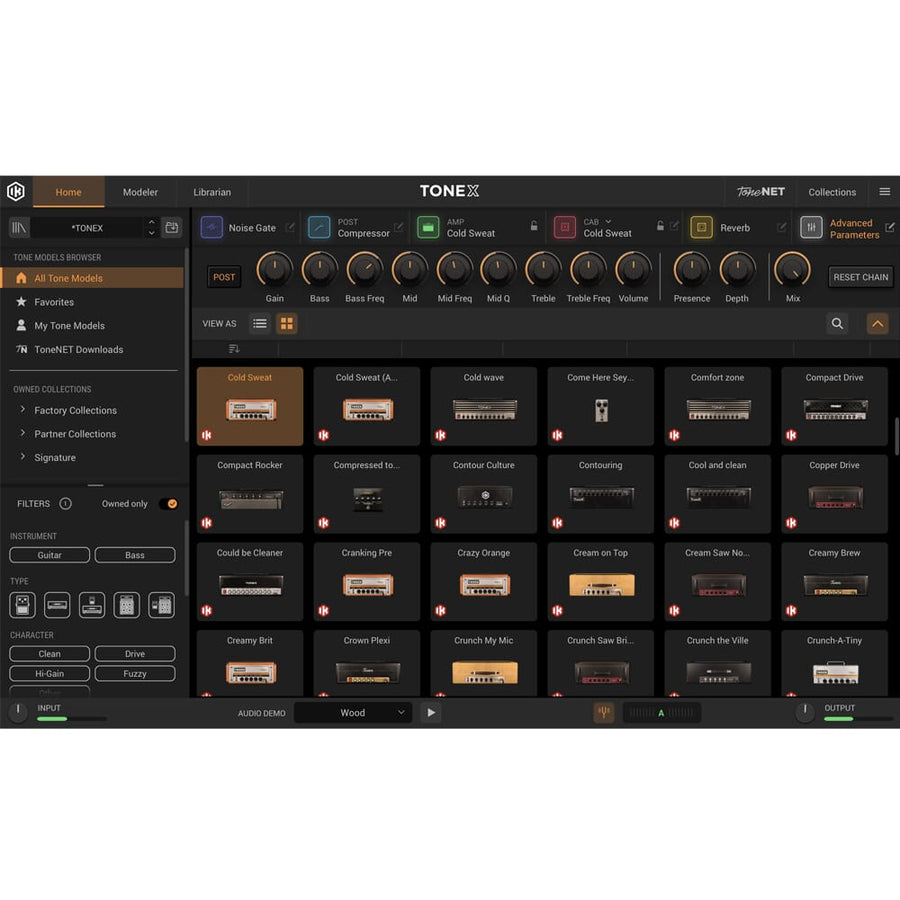Switch to the Home tab
Viewport: 900px width, 900px height.
pos(68,192)
